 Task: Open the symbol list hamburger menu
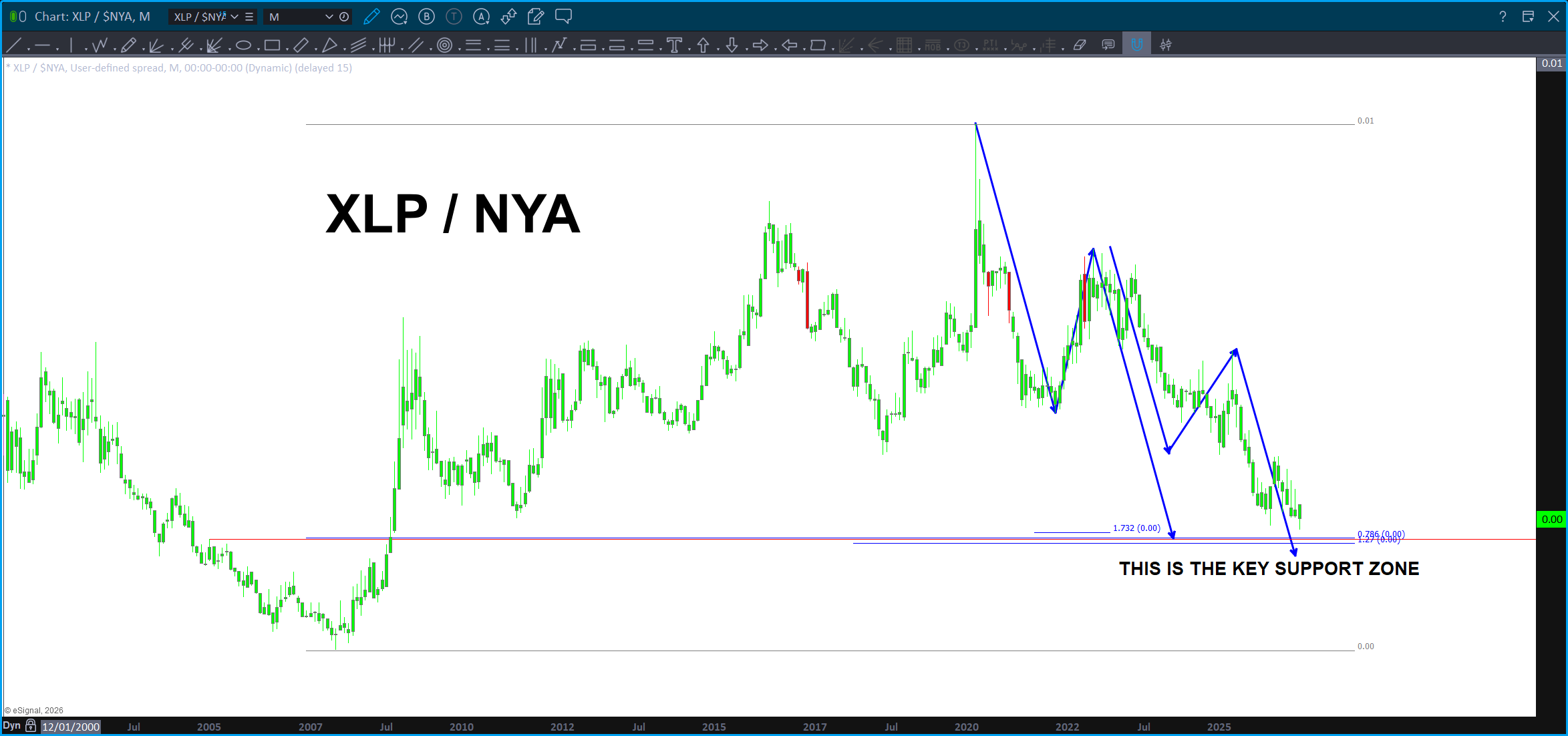(x=249, y=17)
